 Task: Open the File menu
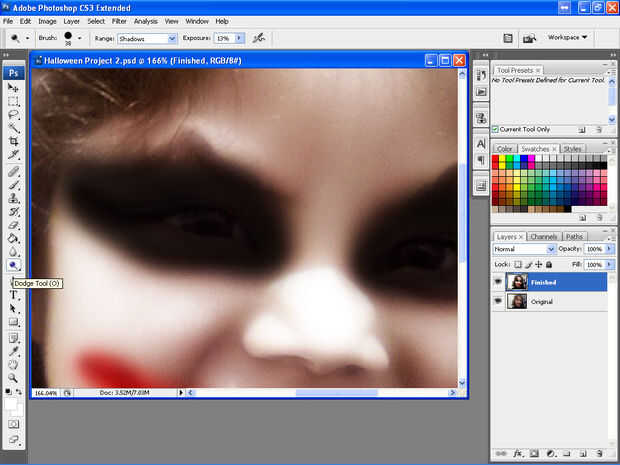pyautogui.click(x=8, y=21)
